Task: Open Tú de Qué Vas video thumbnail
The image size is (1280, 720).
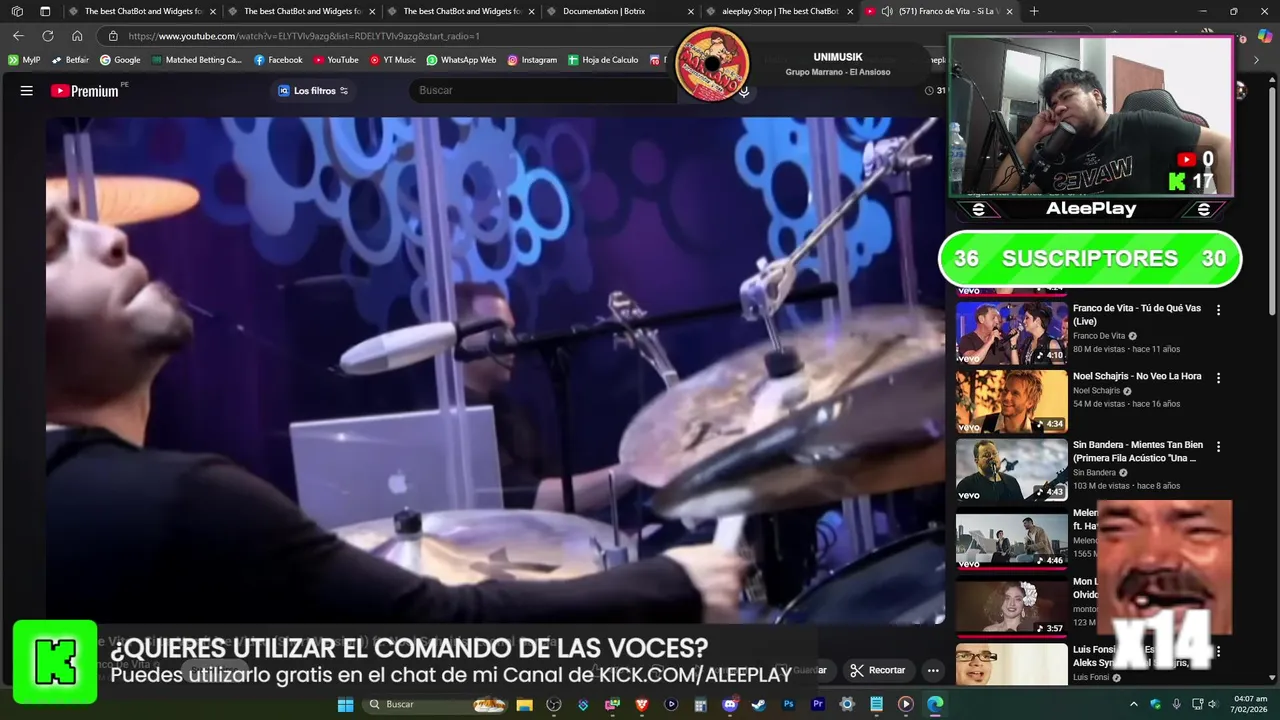Action: [1011, 332]
